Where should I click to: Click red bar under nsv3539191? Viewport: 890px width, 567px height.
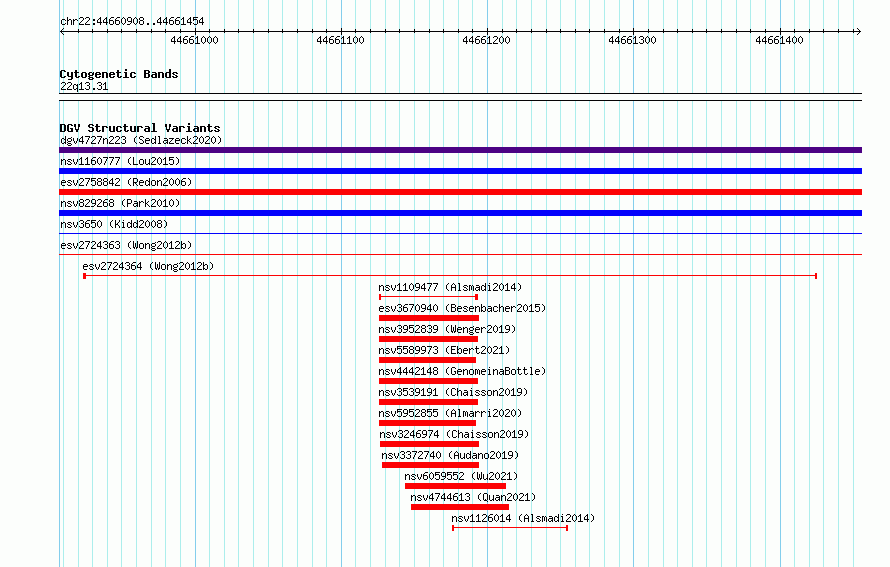429,402
